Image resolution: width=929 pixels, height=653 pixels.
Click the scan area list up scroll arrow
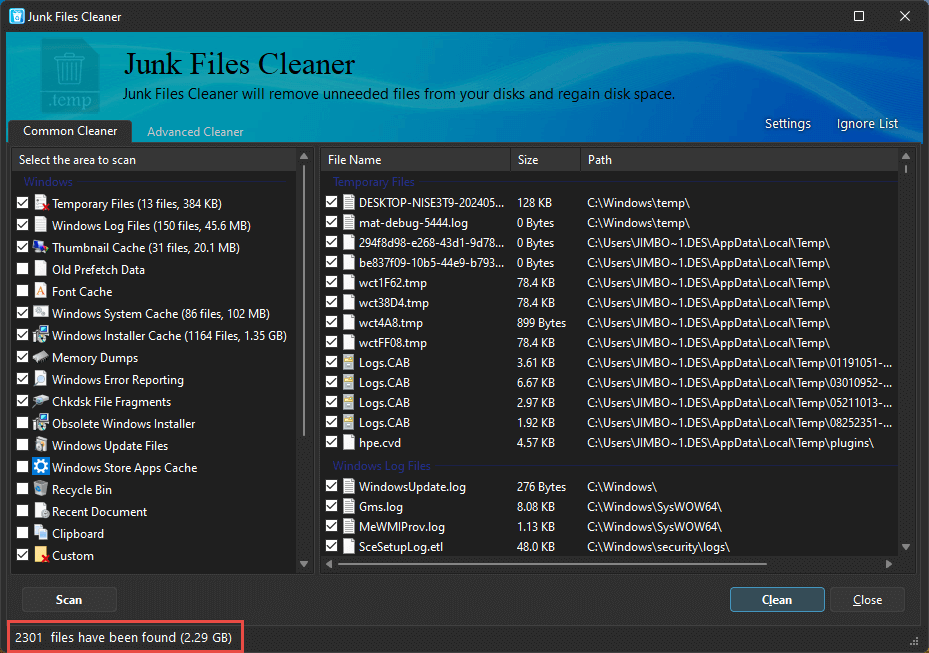coord(304,156)
